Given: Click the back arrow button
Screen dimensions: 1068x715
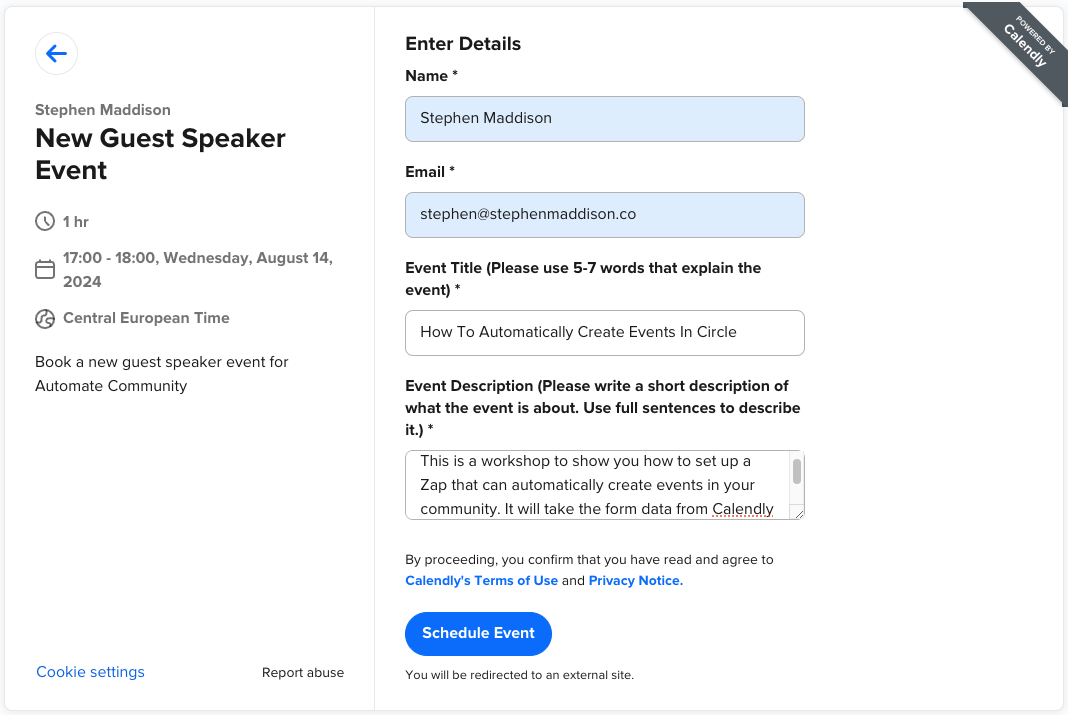Looking at the screenshot, I should 57,54.
